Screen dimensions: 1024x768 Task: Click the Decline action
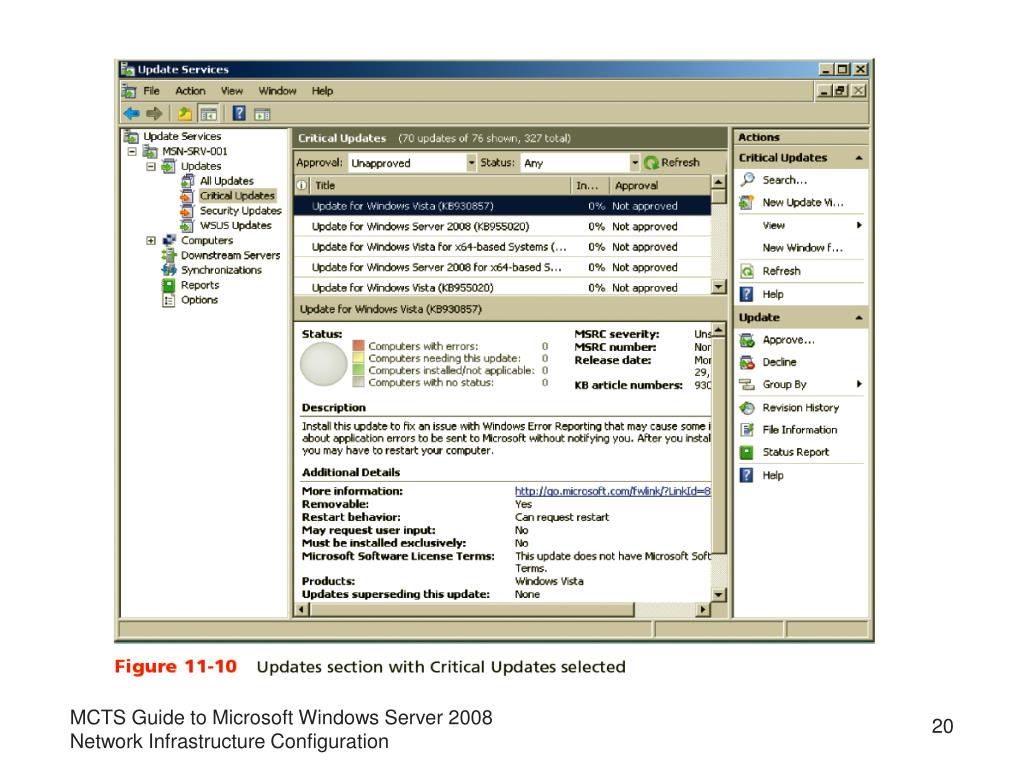point(779,362)
